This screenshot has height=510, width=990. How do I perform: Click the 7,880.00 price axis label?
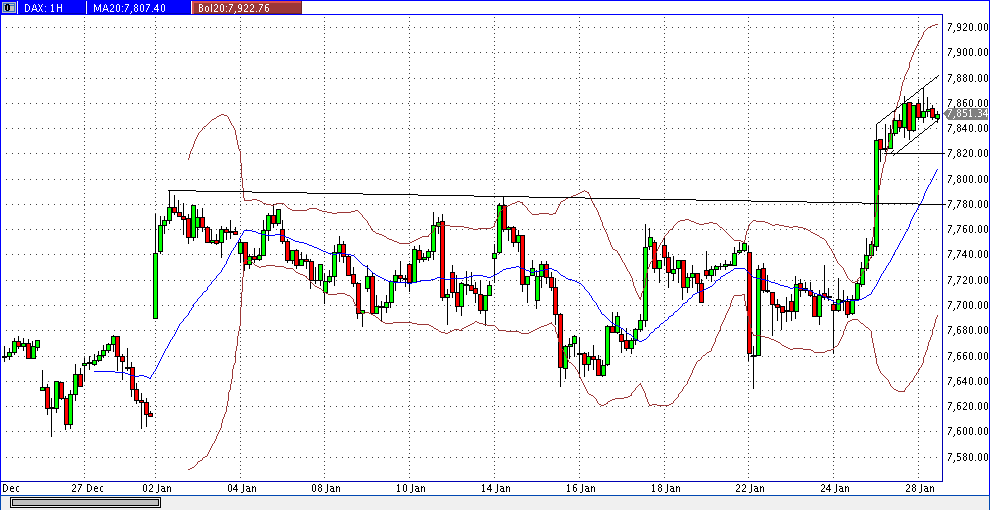967,78
